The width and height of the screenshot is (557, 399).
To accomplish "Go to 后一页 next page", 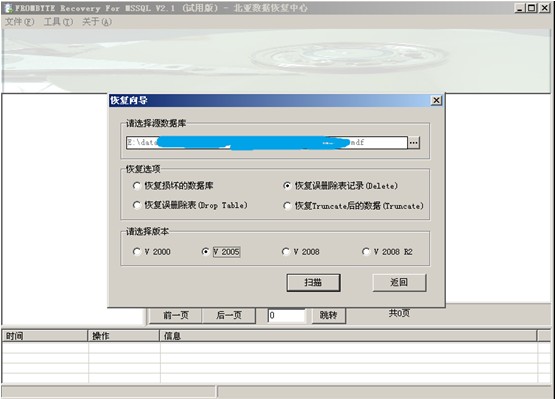I will click(x=229, y=315).
